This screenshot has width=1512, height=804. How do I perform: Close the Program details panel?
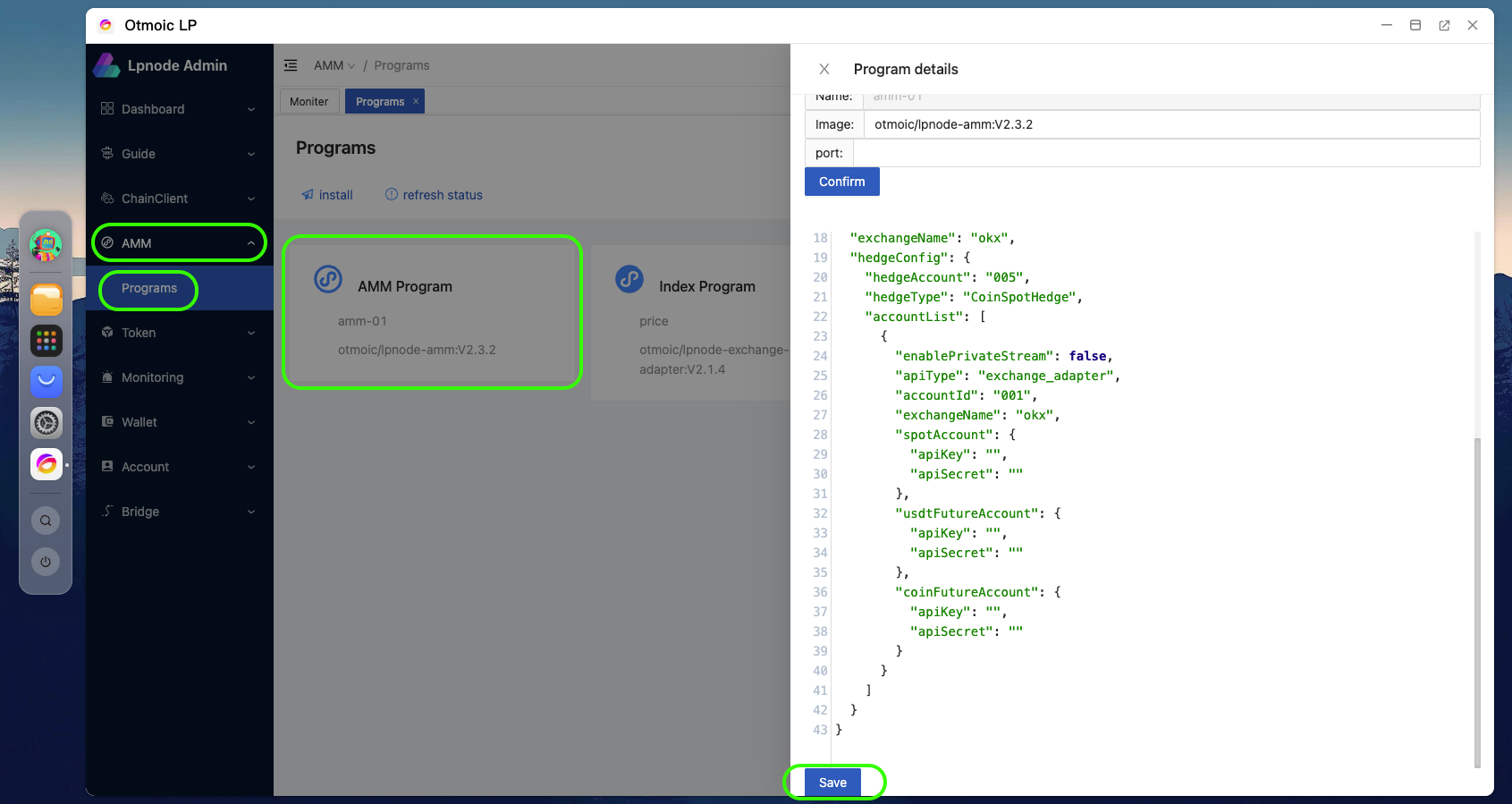click(x=824, y=69)
